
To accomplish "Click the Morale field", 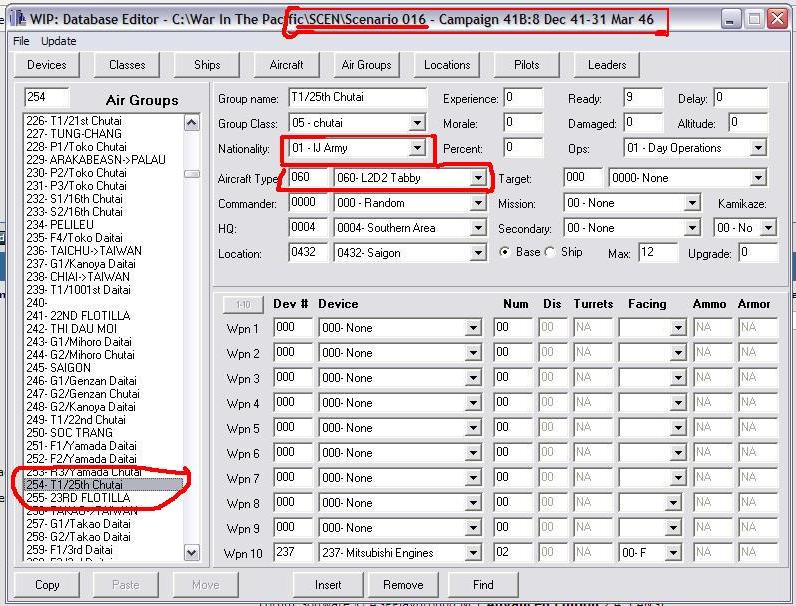I will pos(523,122).
